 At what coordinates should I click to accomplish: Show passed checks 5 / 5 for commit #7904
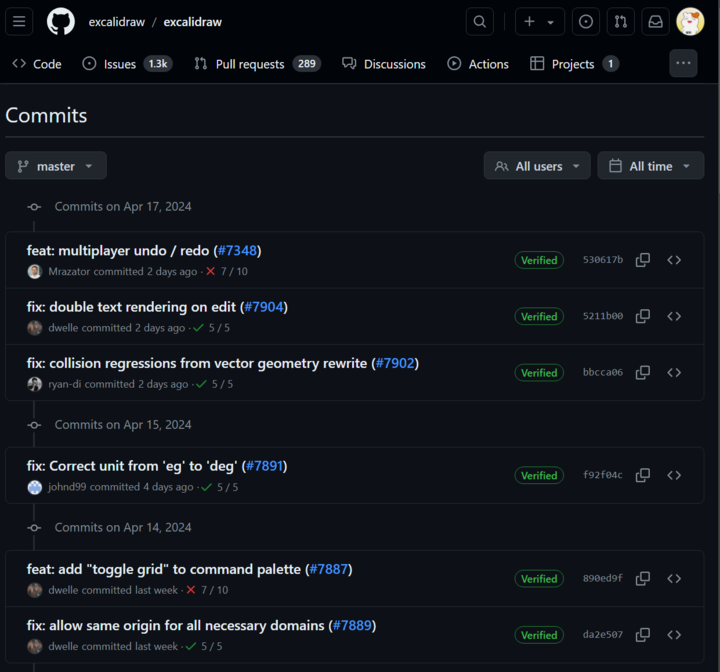[x=212, y=328]
